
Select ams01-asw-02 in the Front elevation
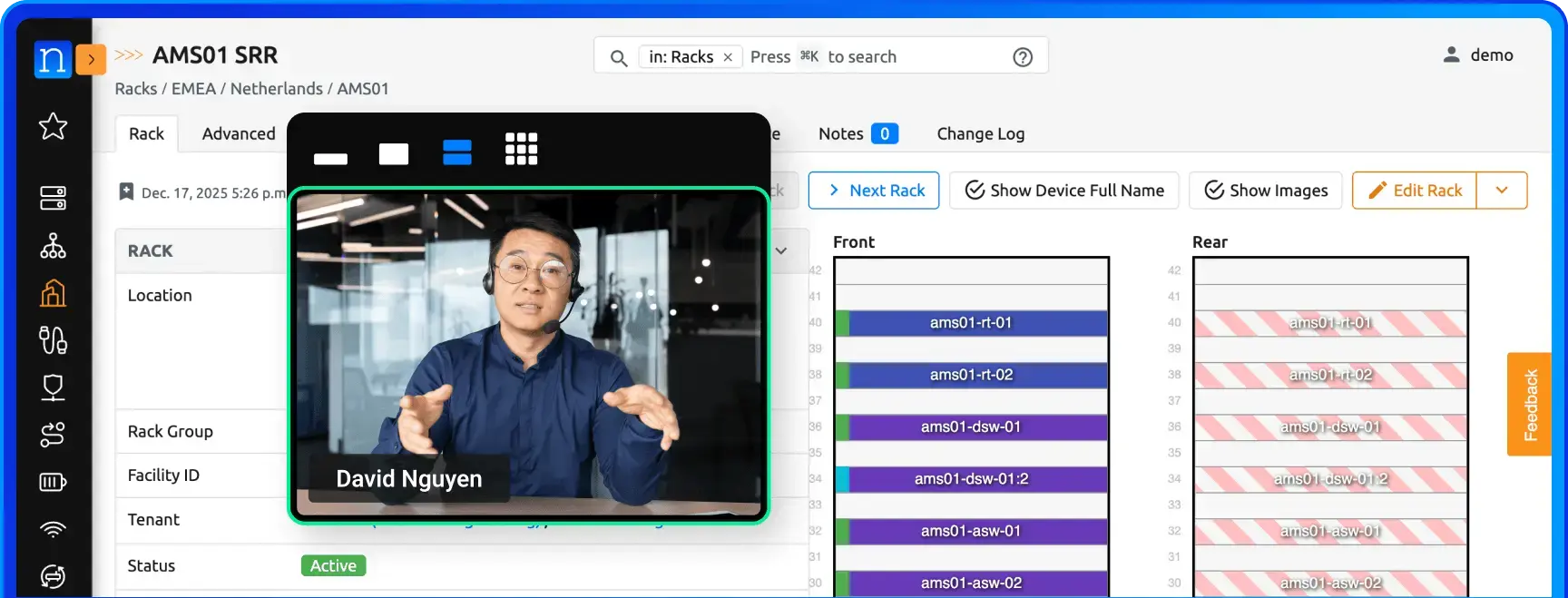tap(971, 583)
